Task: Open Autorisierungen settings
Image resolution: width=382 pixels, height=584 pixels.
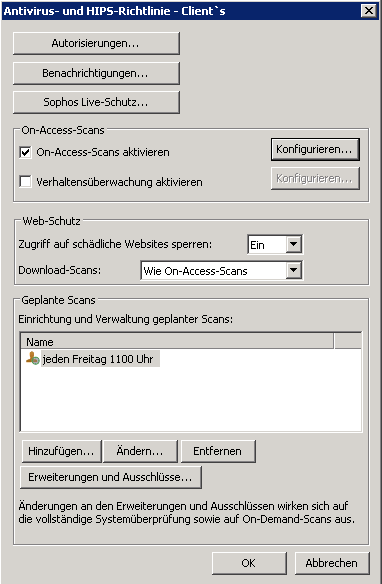Action: tap(96, 44)
